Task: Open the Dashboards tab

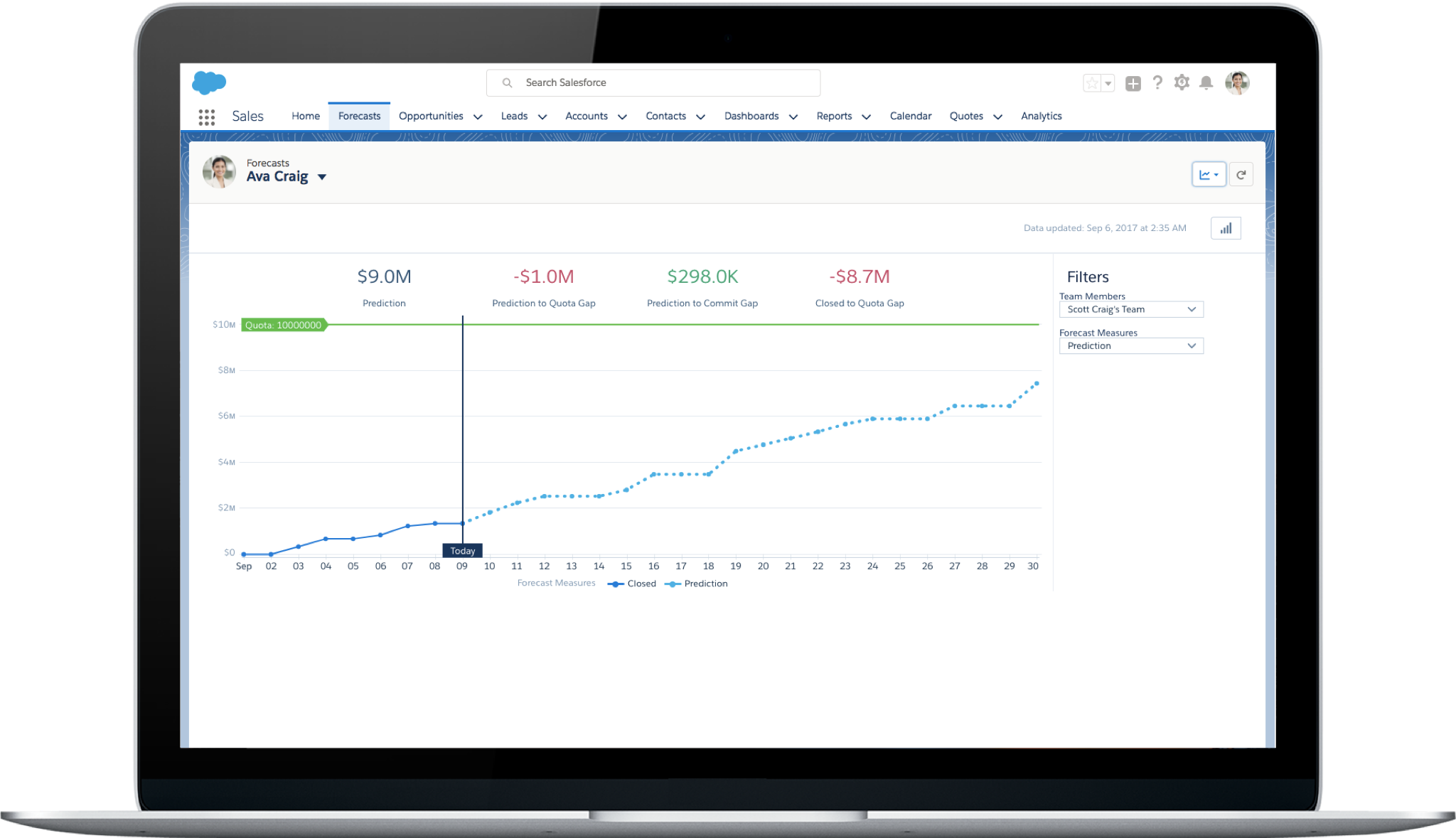Action: (751, 116)
